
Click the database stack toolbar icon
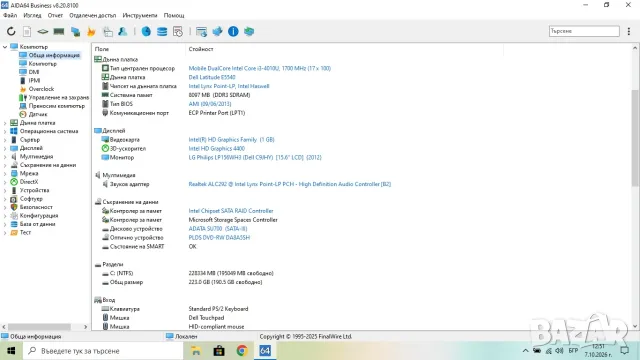162,31
